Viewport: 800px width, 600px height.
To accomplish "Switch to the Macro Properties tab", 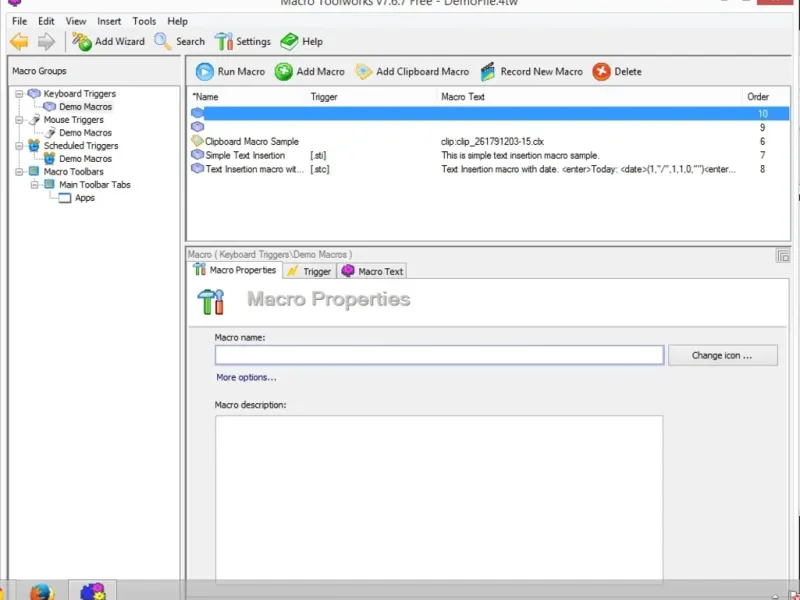I will (x=235, y=270).
